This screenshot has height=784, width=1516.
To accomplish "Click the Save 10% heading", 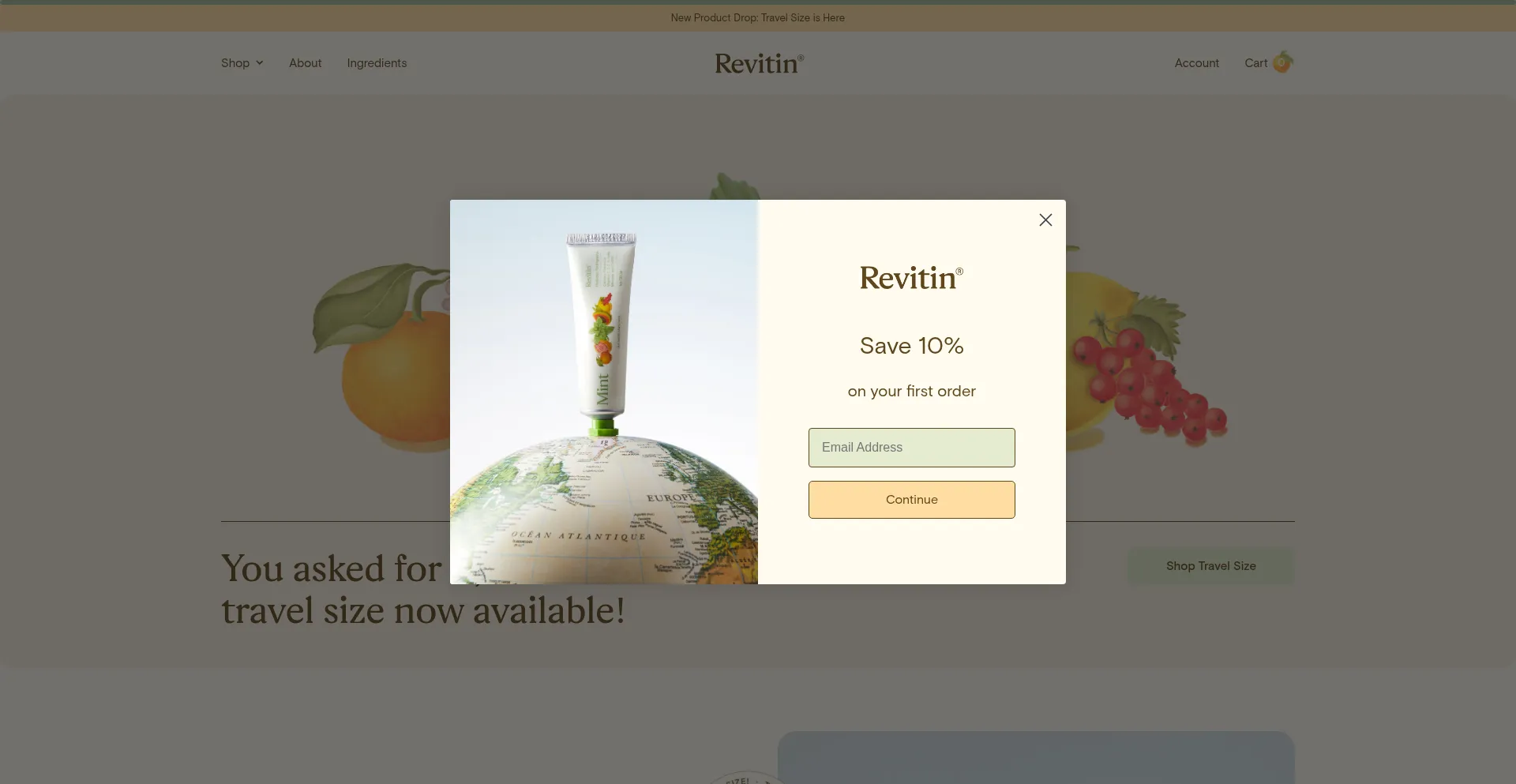I will (911, 346).
